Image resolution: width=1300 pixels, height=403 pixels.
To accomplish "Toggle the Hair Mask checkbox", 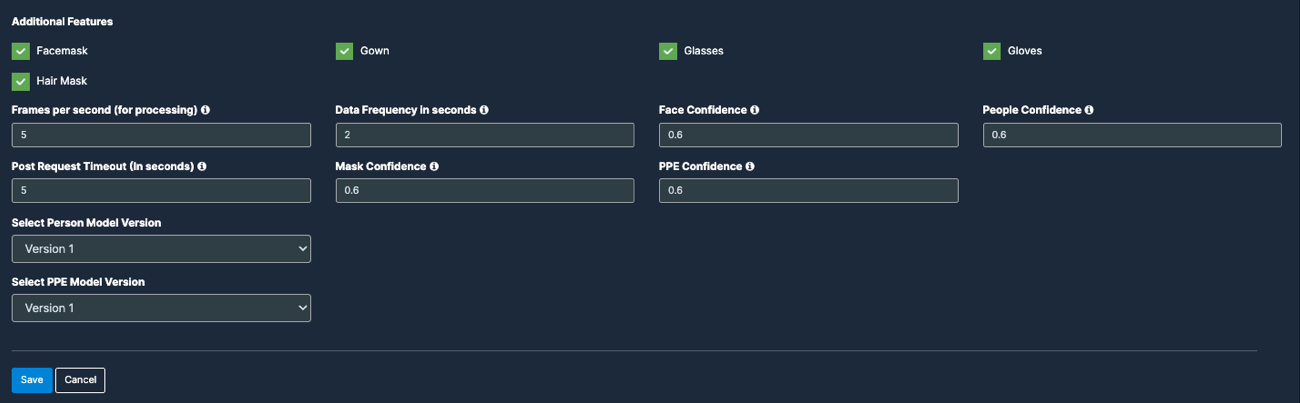I will [21, 81].
